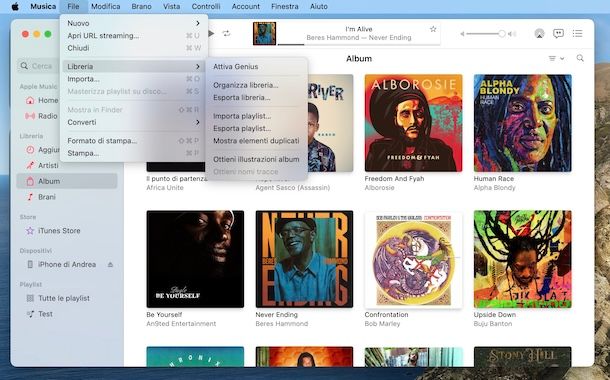This screenshot has width=610, height=380.
Task: Open AirPlay output selector
Action: point(539,33)
